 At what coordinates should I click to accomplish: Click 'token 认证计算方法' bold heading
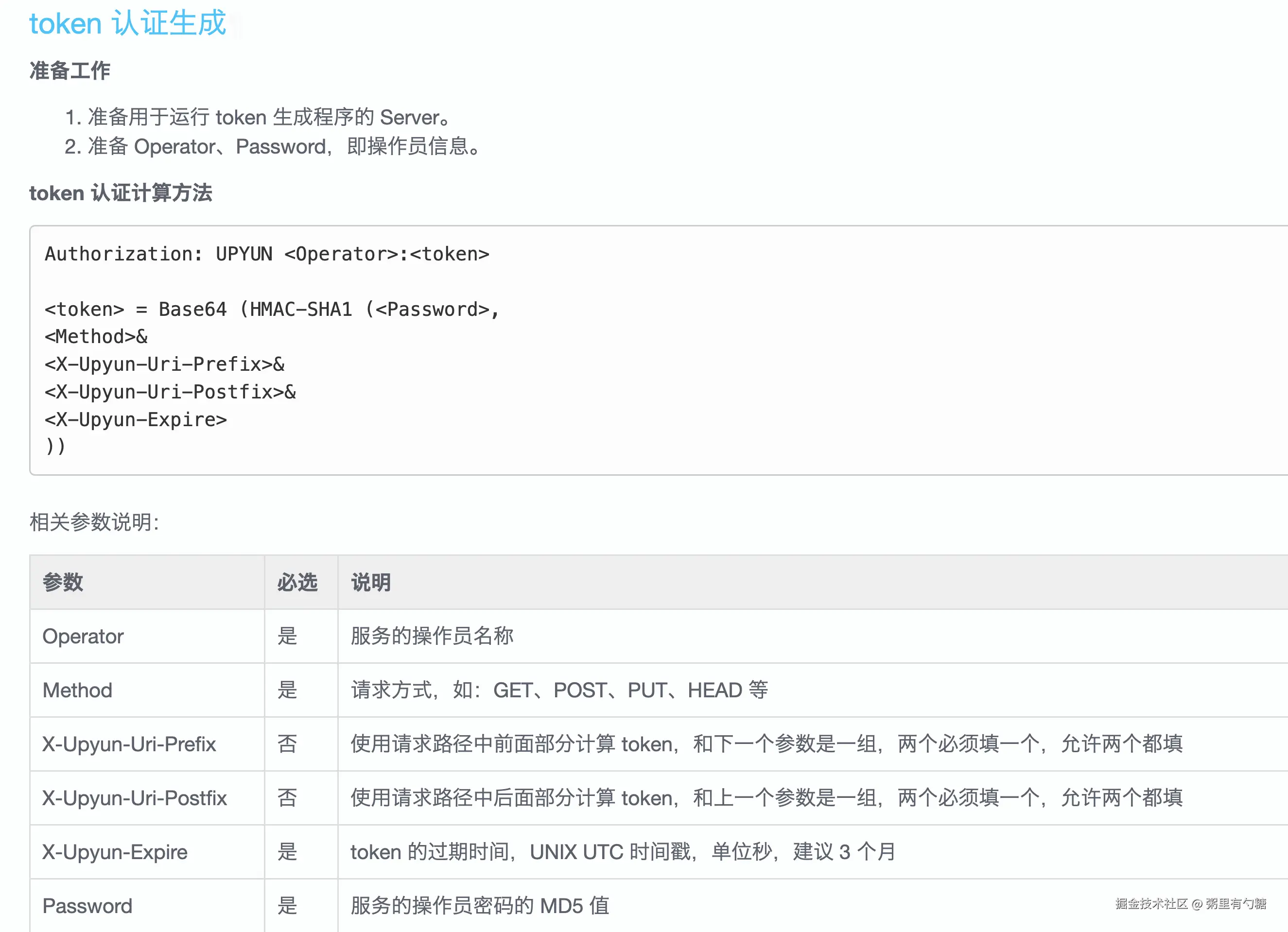[x=121, y=193]
